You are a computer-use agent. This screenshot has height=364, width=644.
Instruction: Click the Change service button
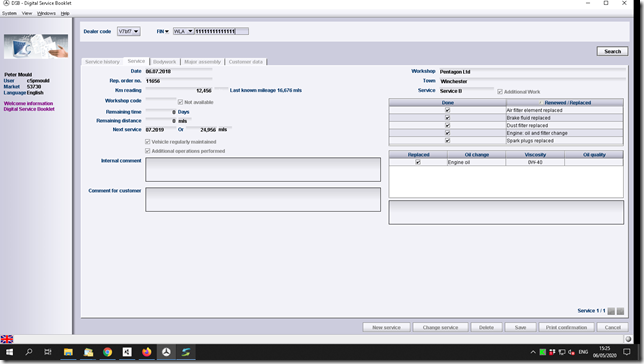click(440, 327)
